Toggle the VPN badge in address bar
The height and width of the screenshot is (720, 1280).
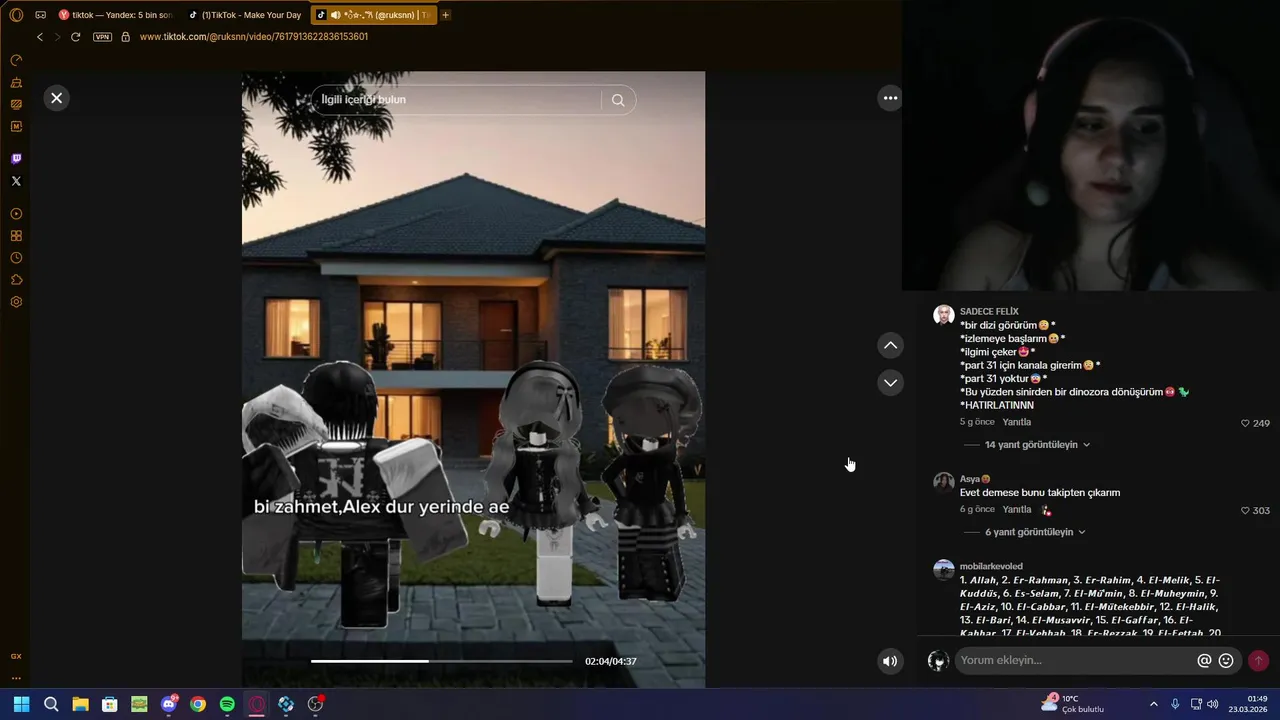pos(102,37)
